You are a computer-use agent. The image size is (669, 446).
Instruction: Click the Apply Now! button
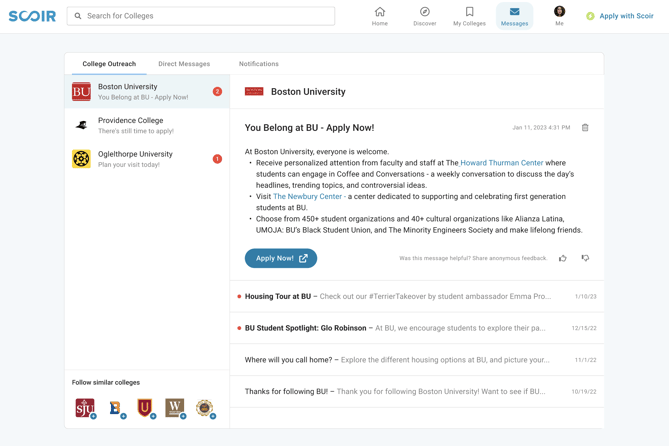(281, 258)
